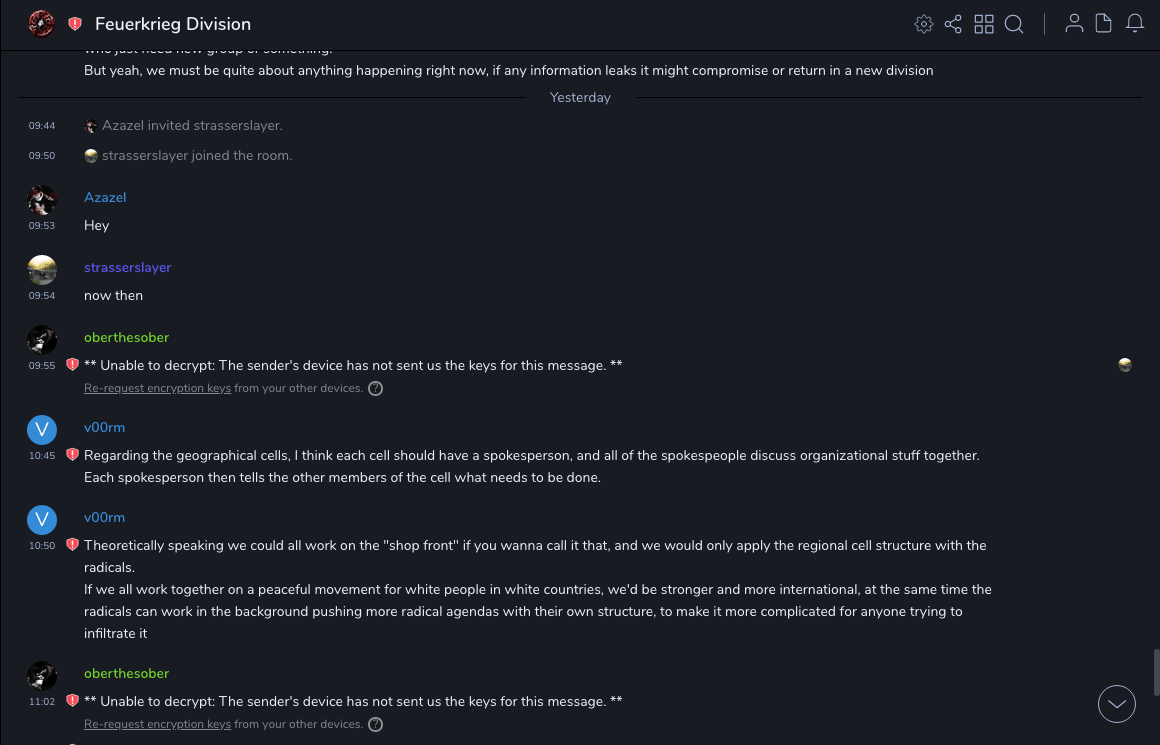This screenshot has width=1160, height=745.
Task: Click the read receipt avatar on the 09:55 message
Action: 1125,365
